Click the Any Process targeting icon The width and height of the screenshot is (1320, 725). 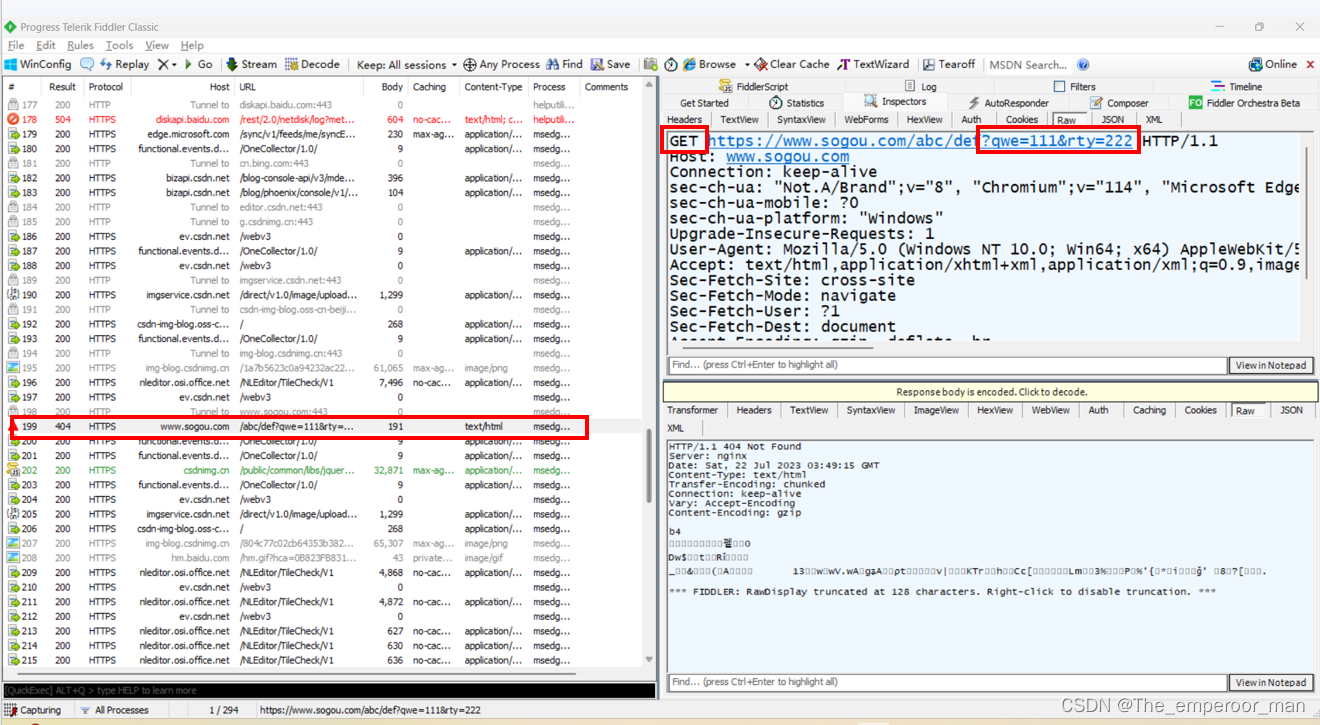tap(498, 63)
